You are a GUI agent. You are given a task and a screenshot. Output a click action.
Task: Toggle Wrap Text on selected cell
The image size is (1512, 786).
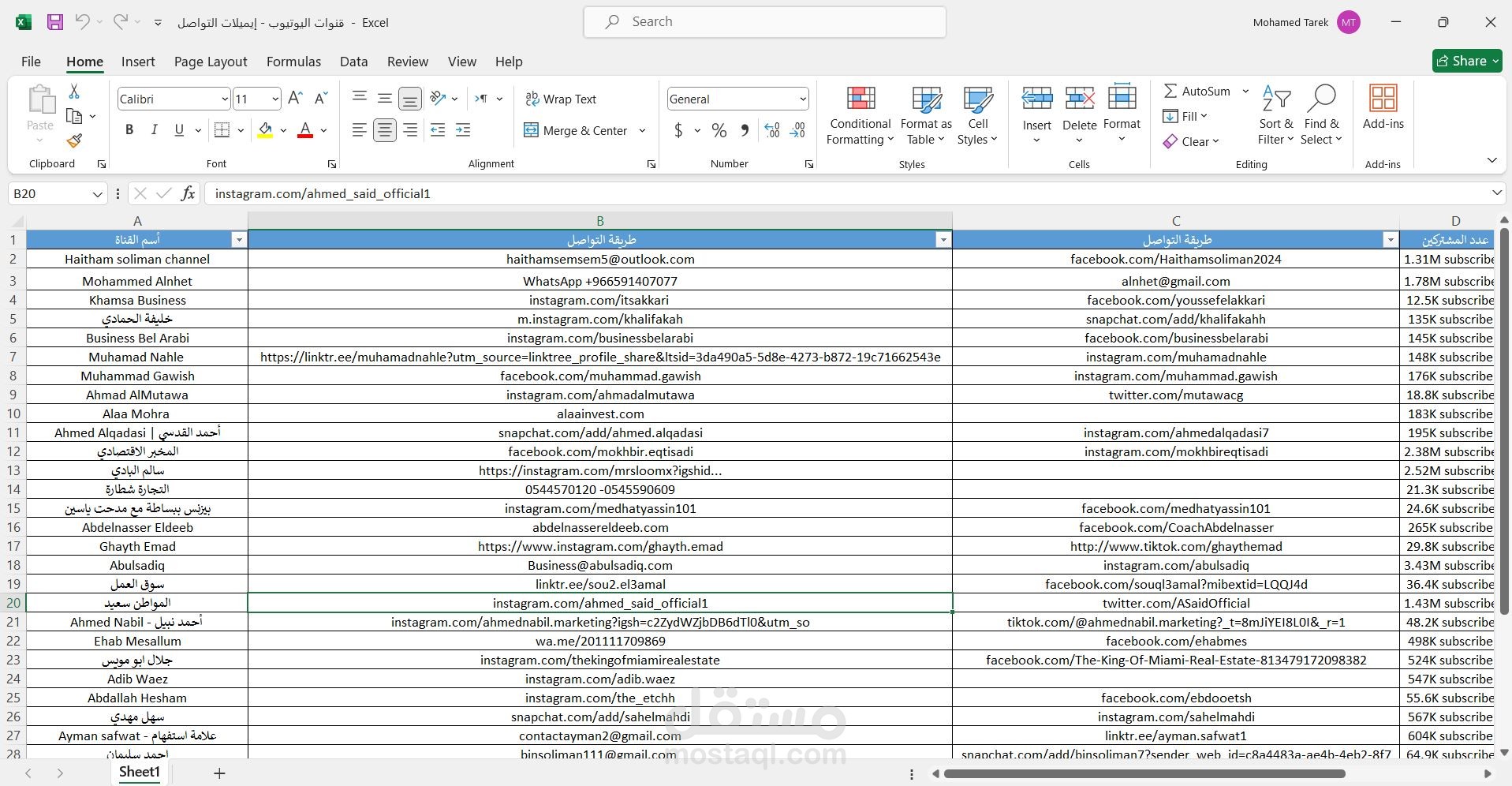pyautogui.click(x=561, y=99)
